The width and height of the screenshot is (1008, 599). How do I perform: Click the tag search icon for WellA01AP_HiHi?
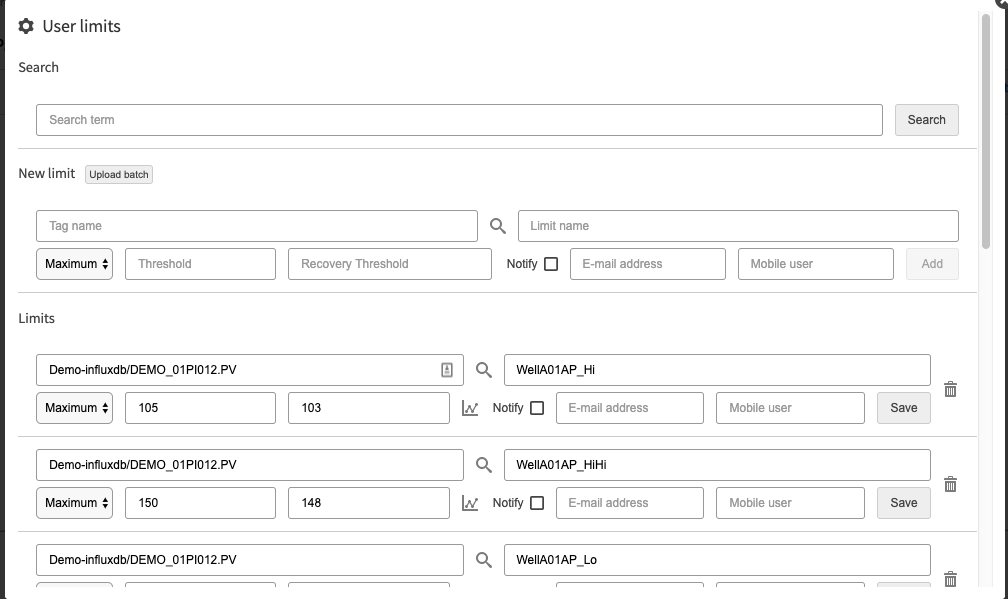[483, 465]
